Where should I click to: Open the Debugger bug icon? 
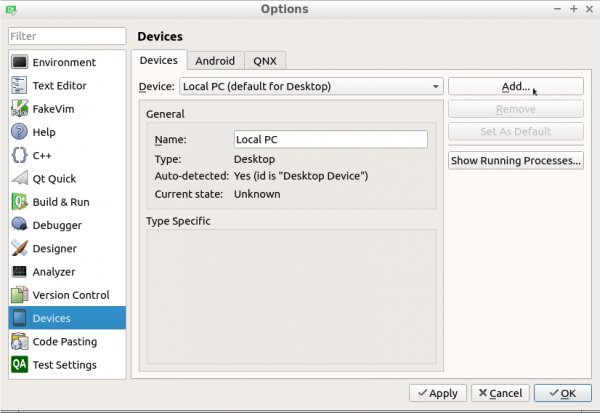click(19, 225)
